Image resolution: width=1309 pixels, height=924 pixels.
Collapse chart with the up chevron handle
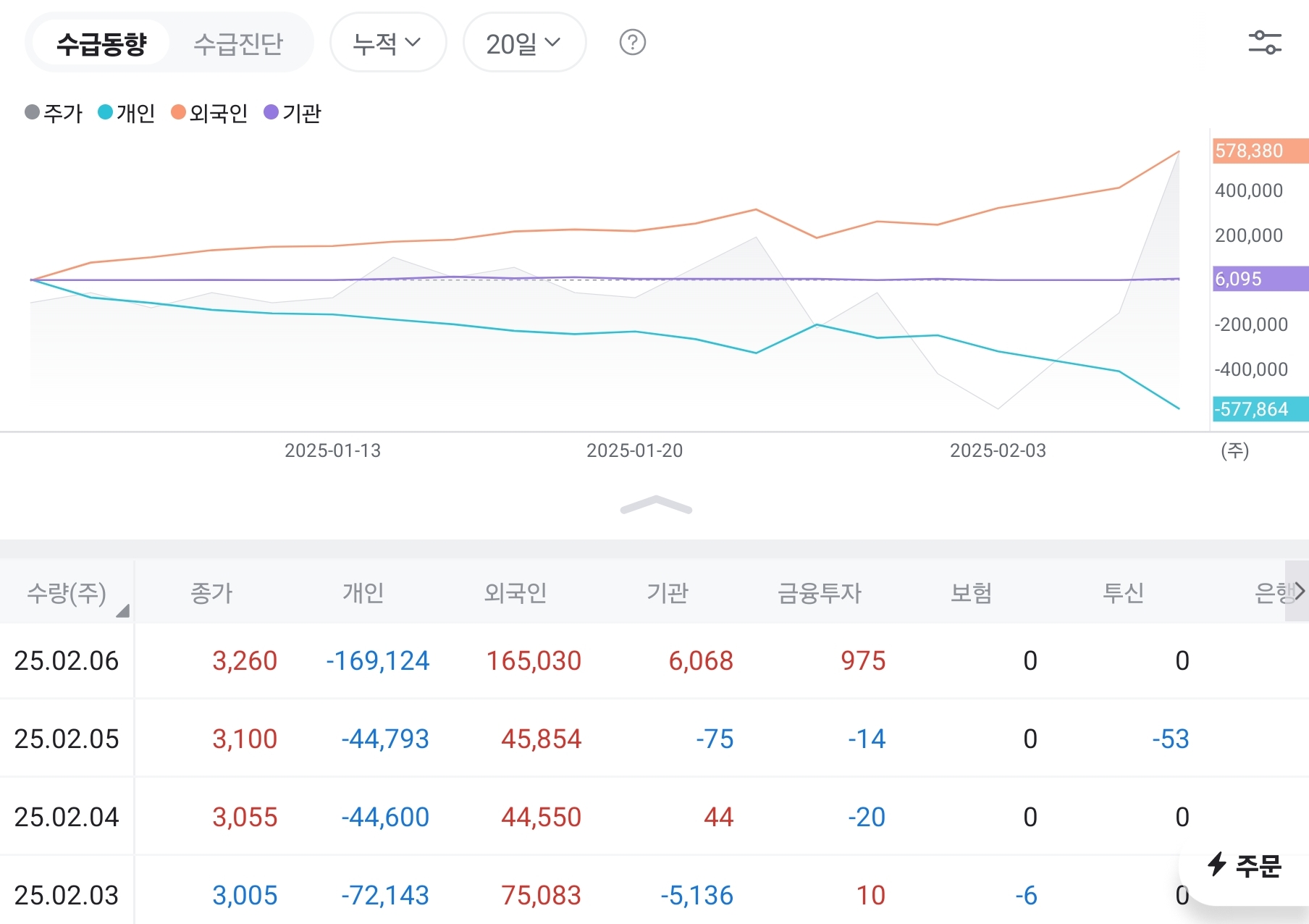(x=656, y=505)
